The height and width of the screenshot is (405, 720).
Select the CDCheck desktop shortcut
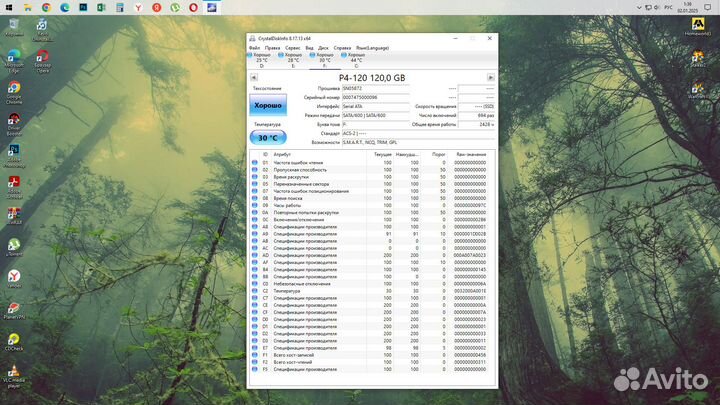tap(14, 342)
